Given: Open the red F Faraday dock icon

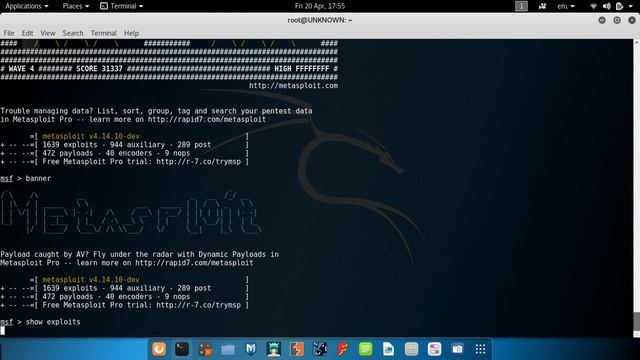Looking at the screenshot, I should point(343,349).
